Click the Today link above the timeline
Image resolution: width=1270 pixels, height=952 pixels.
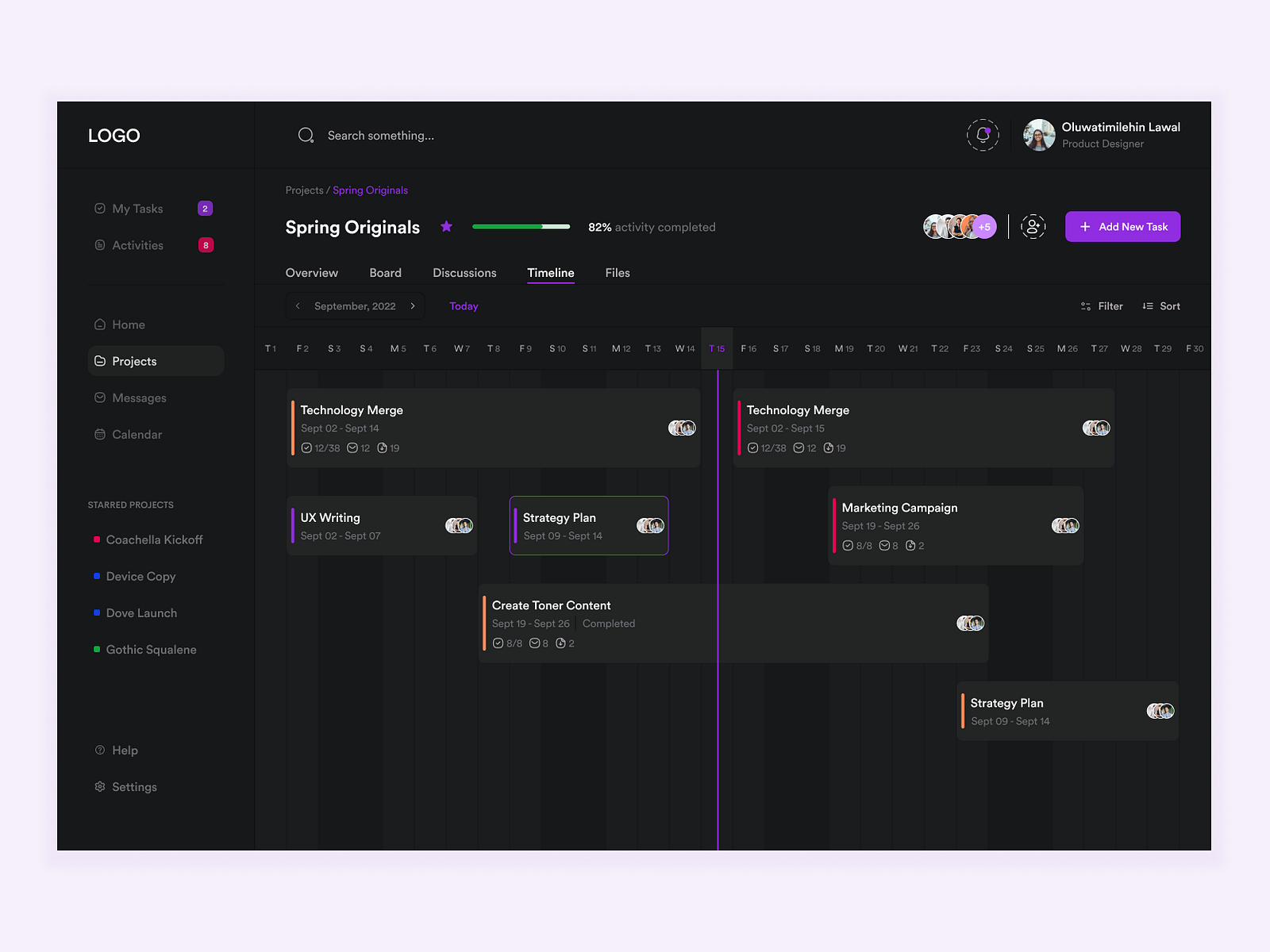(464, 305)
